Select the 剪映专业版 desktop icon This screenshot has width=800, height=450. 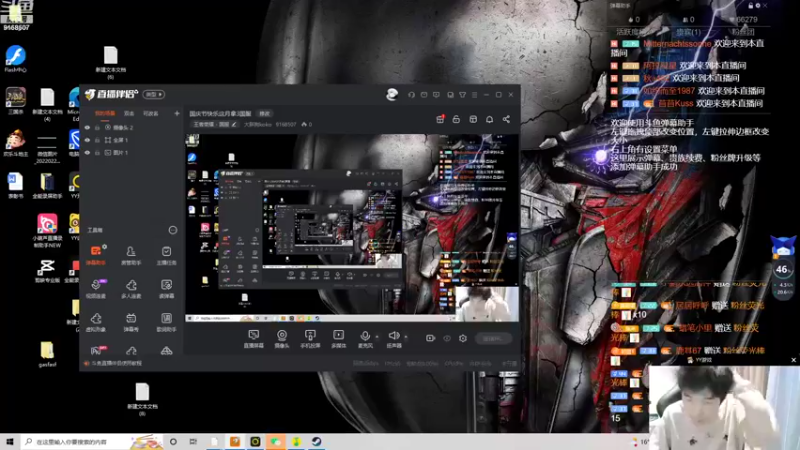[47, 271]
